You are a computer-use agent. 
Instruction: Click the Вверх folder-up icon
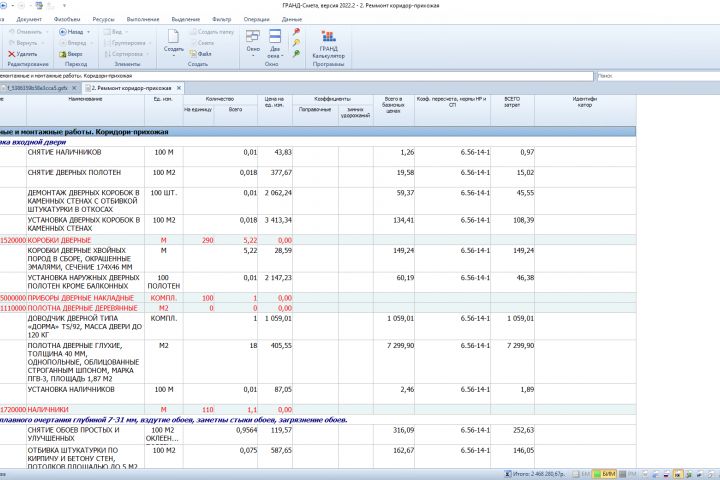[63, 54]
